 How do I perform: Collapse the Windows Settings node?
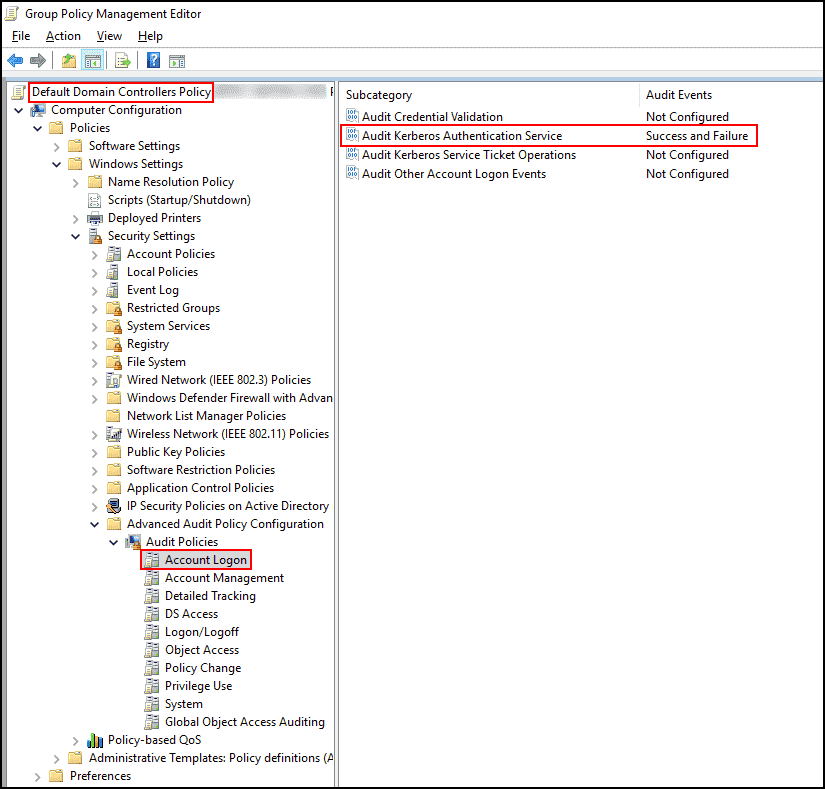[x=56, y=165]
